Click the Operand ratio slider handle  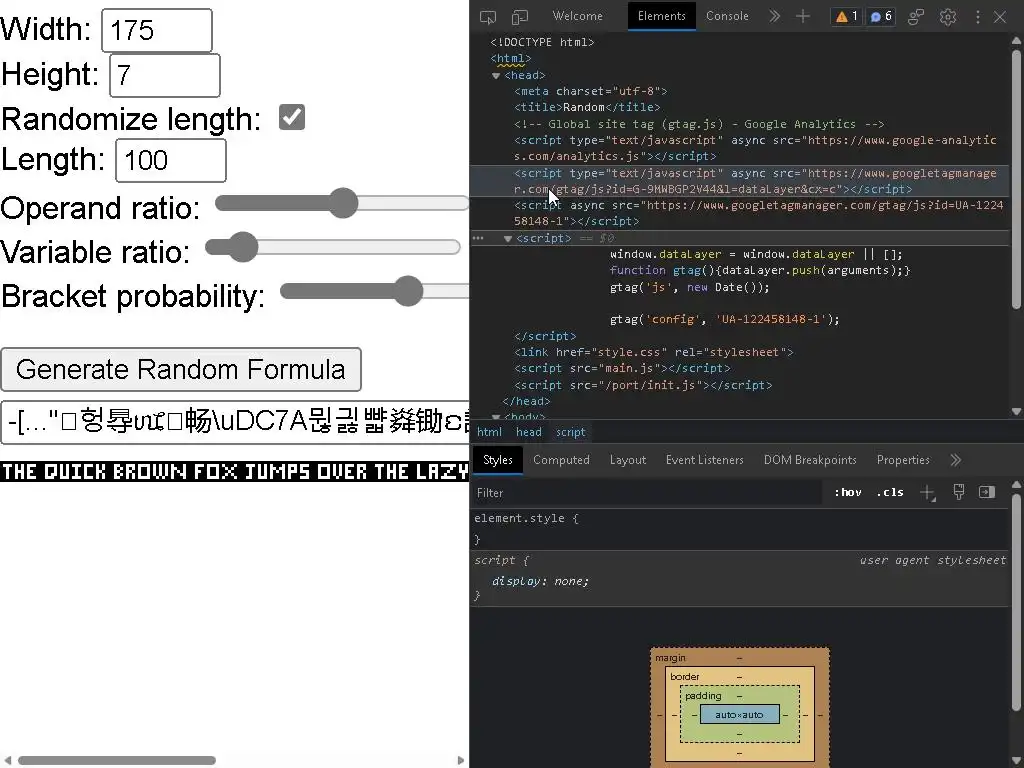coord(343,203)
